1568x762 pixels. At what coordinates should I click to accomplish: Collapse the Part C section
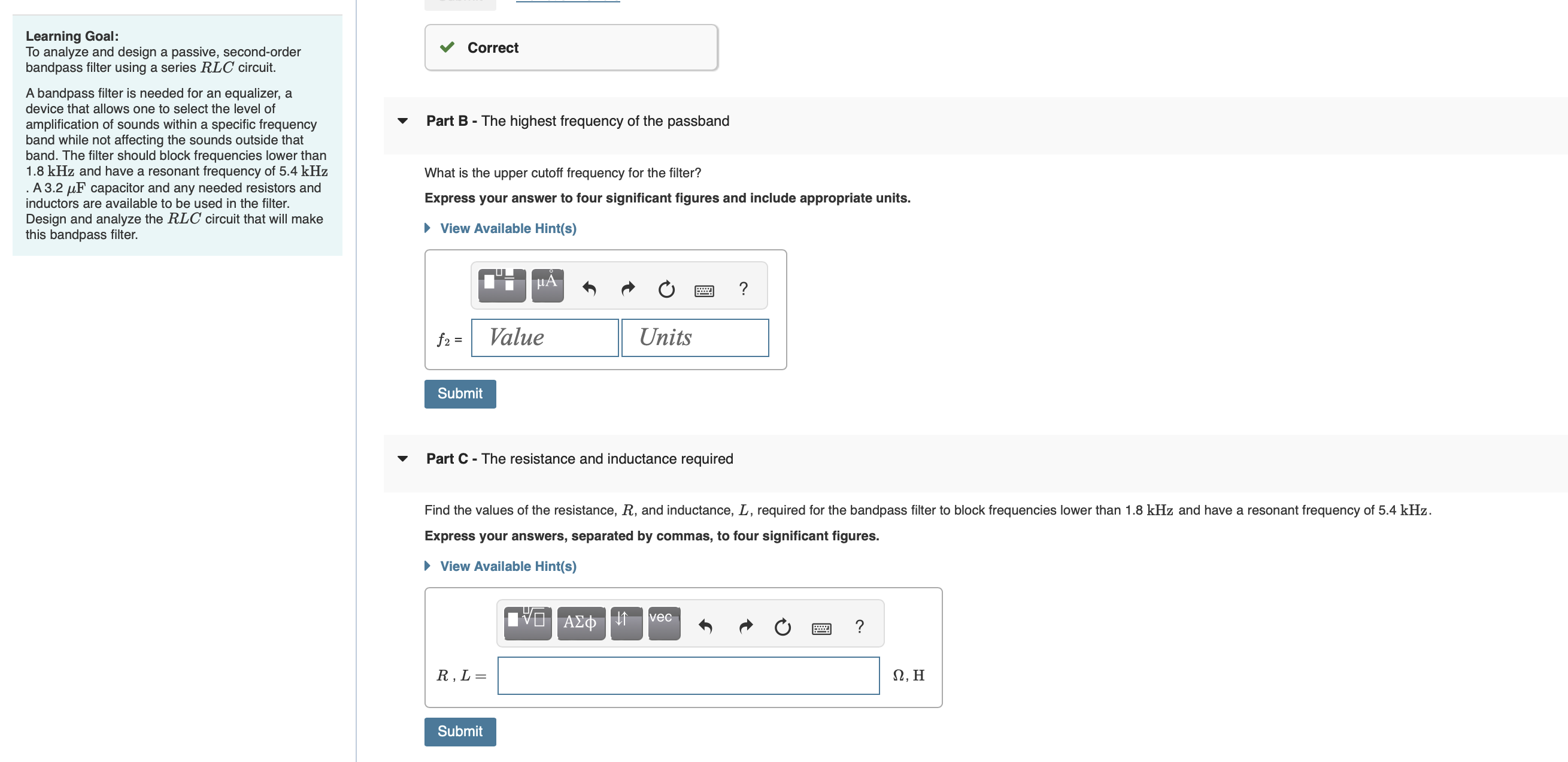(402, 459)
